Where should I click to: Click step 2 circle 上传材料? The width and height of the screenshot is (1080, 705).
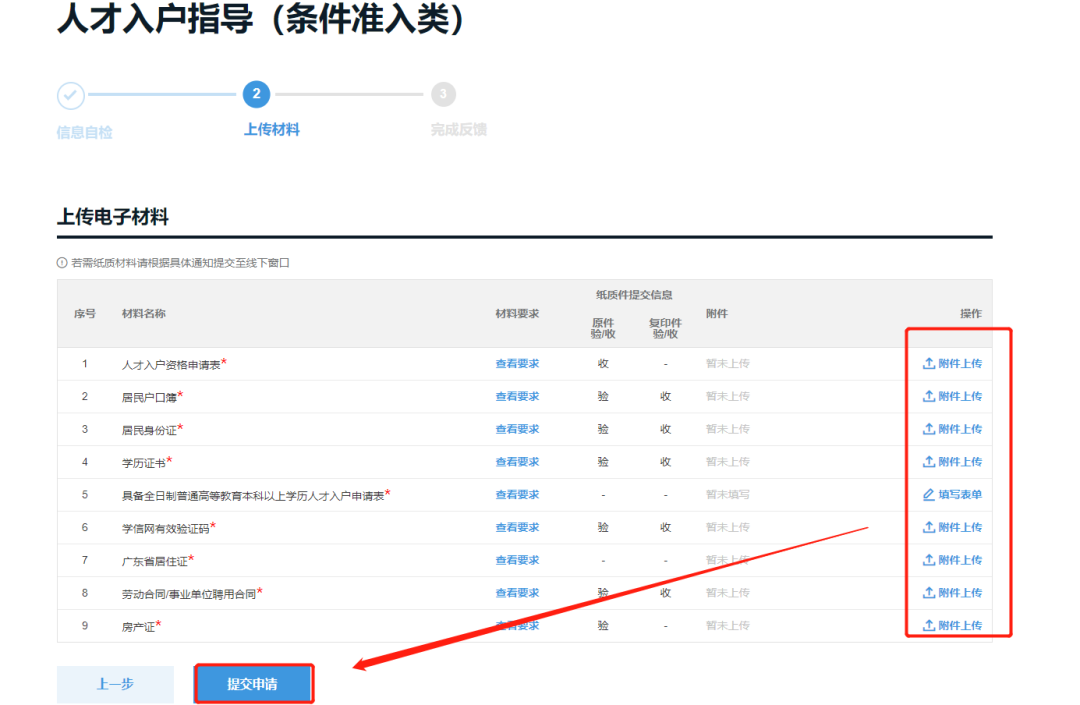pyautogui.click(x=256, y=94)
